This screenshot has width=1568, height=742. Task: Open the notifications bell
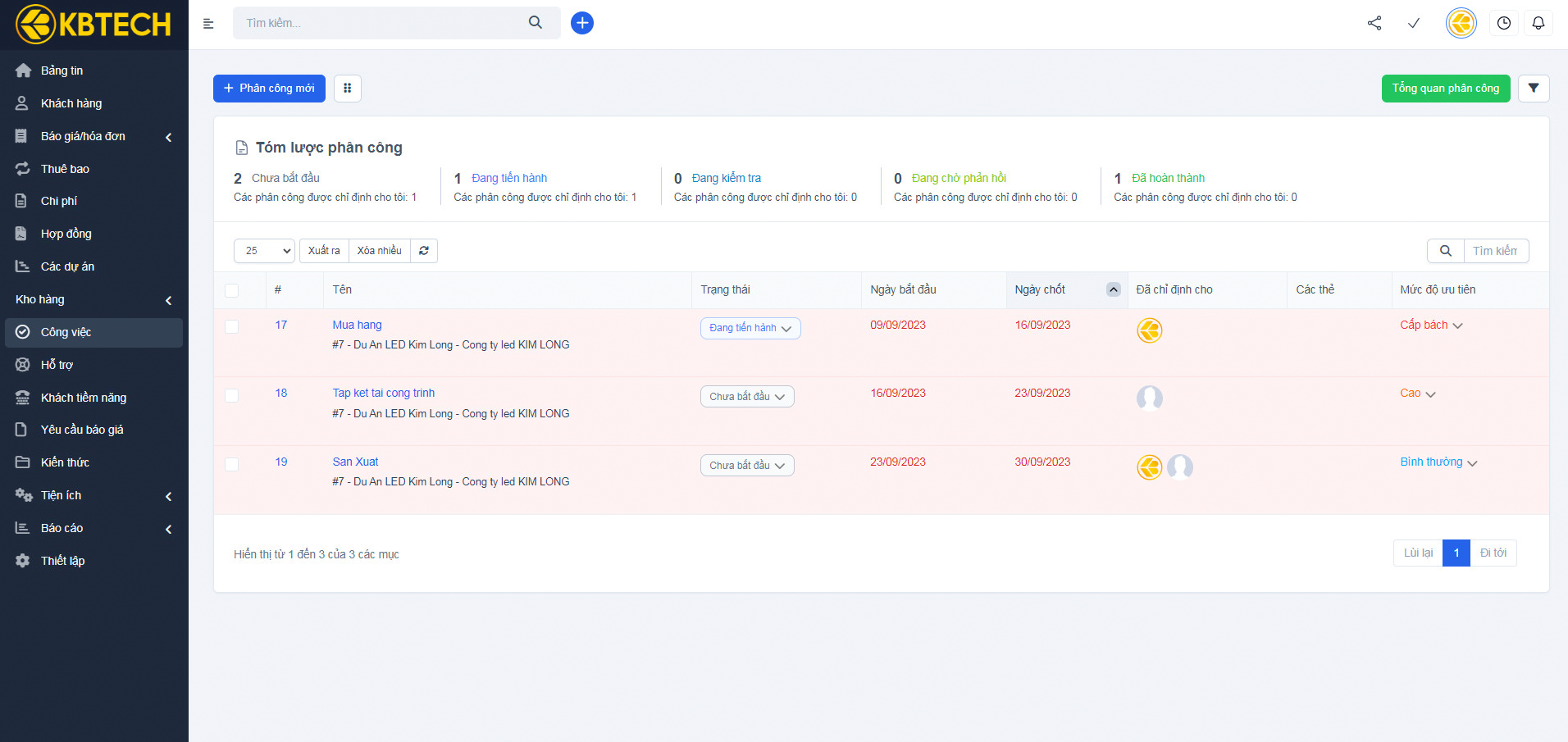click(1538, 23)
